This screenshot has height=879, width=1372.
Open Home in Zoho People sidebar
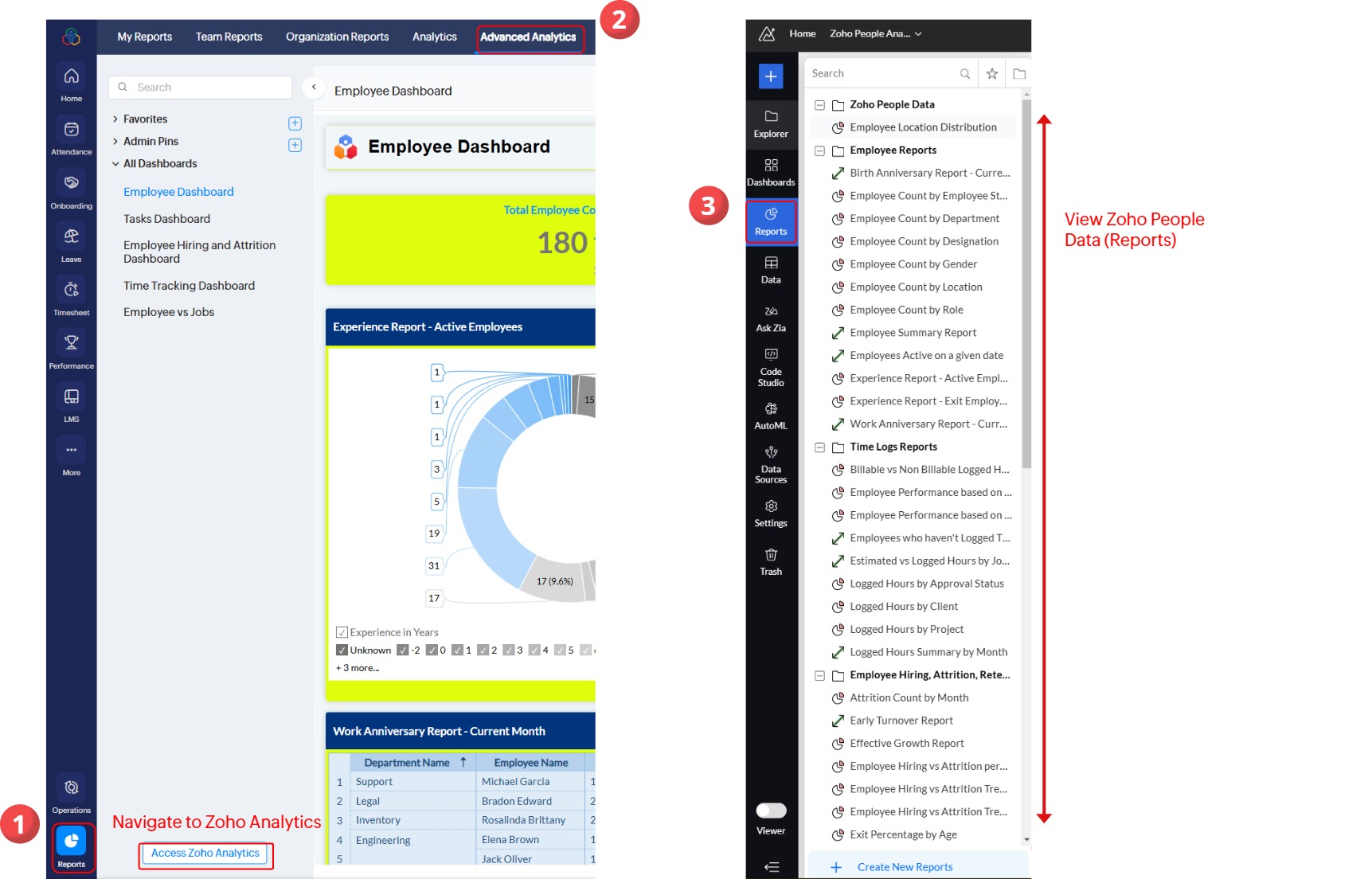71,83
